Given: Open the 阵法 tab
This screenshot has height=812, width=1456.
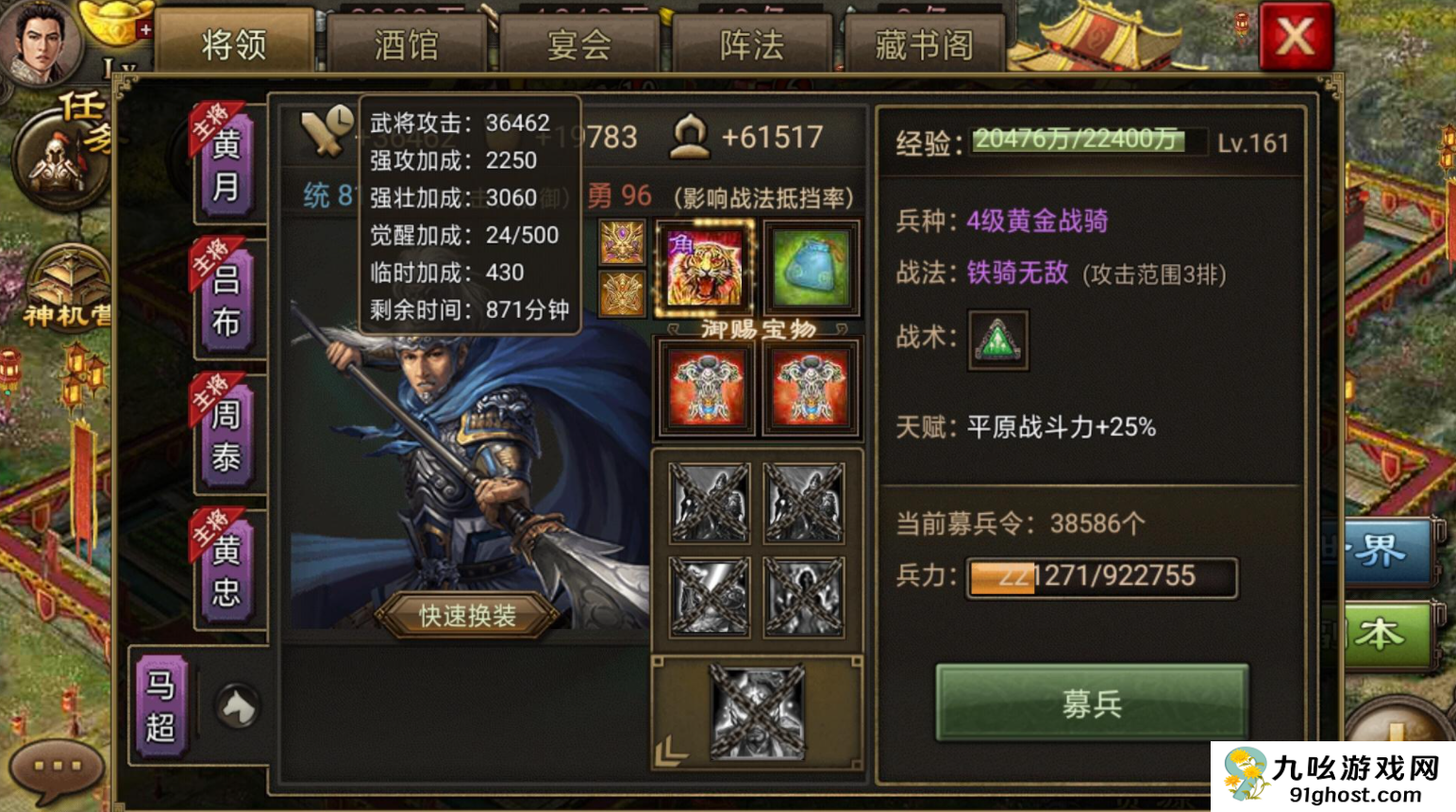Looking at the screenshot, I should pyautogui.click(x=752, y=44).
